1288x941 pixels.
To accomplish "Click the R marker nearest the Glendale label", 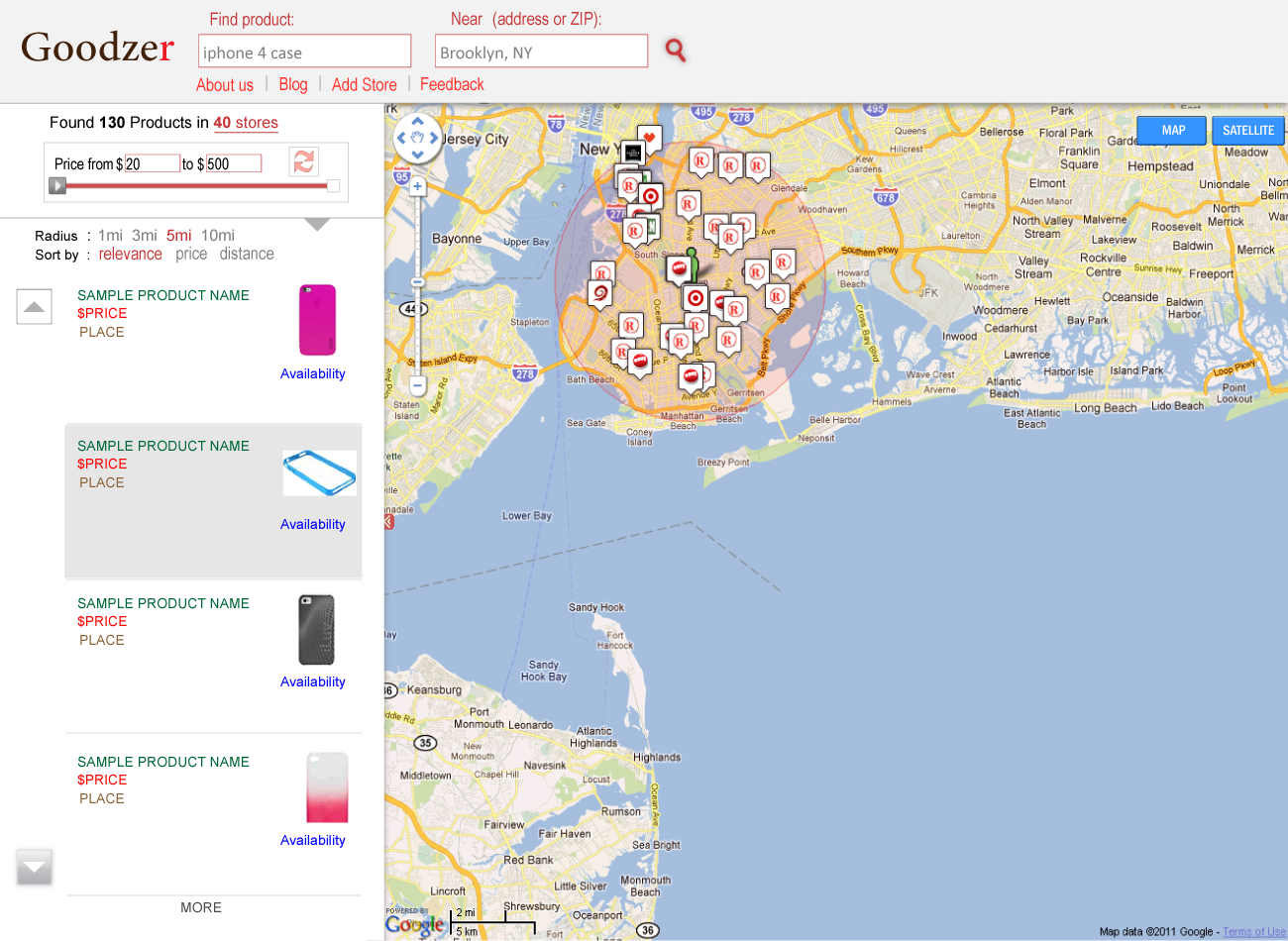I will click(758, 165).
